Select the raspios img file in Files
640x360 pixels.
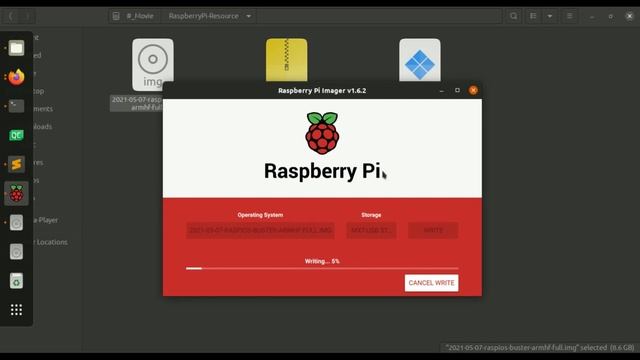(x=153, y=64)
